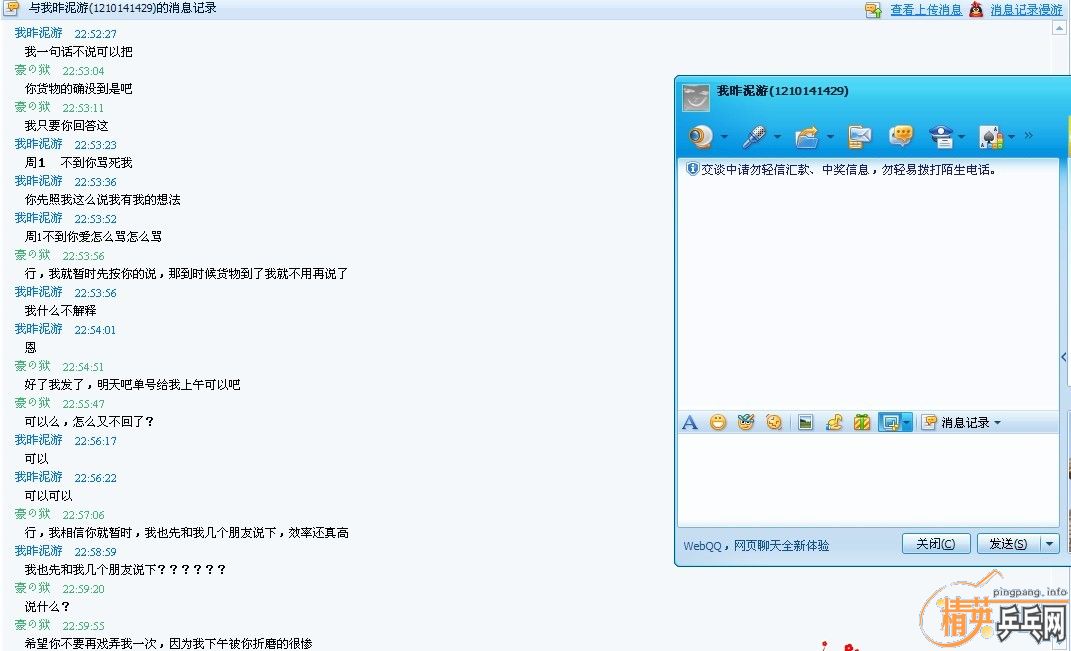
Task: Send a window shake with nudge icon
Action: click(x=773, y=422)
